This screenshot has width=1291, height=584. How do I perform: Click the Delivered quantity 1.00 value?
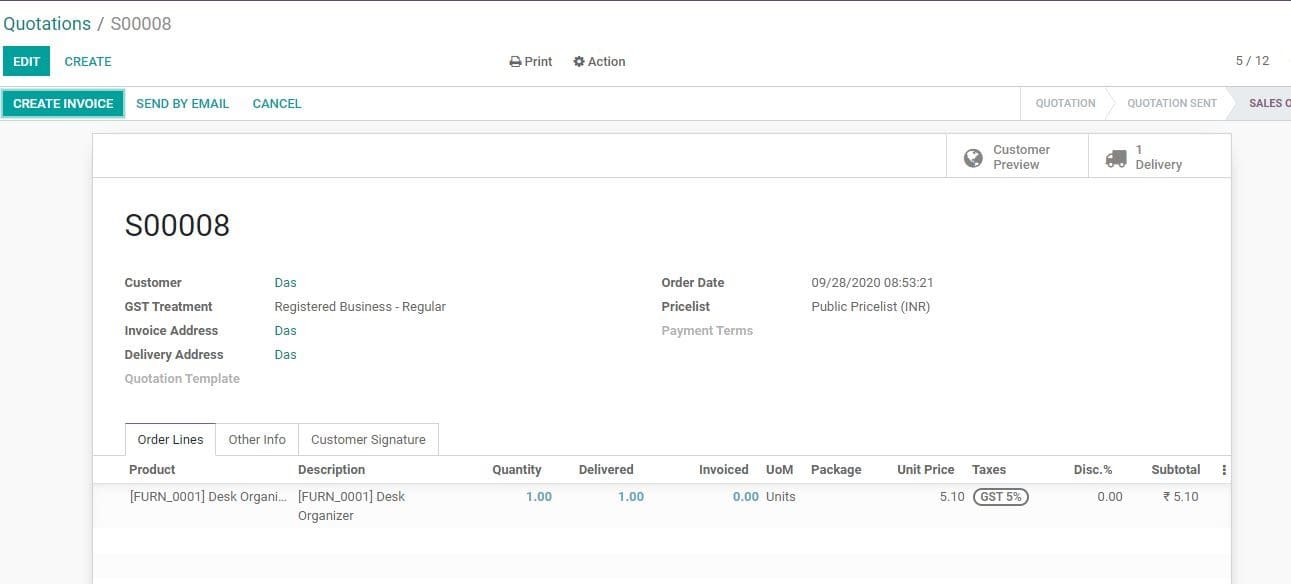(x=630, y=496)
